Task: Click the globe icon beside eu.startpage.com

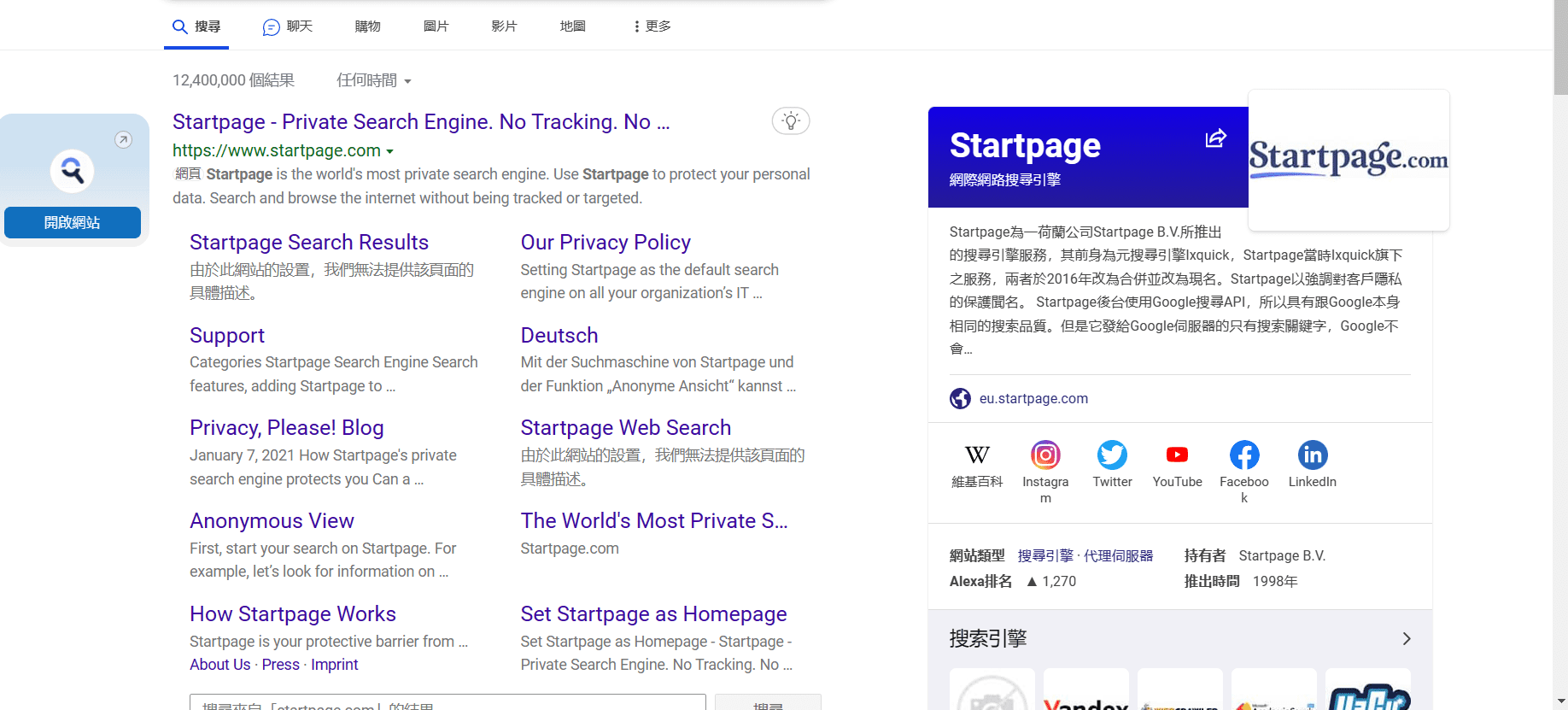Action: 961,399
